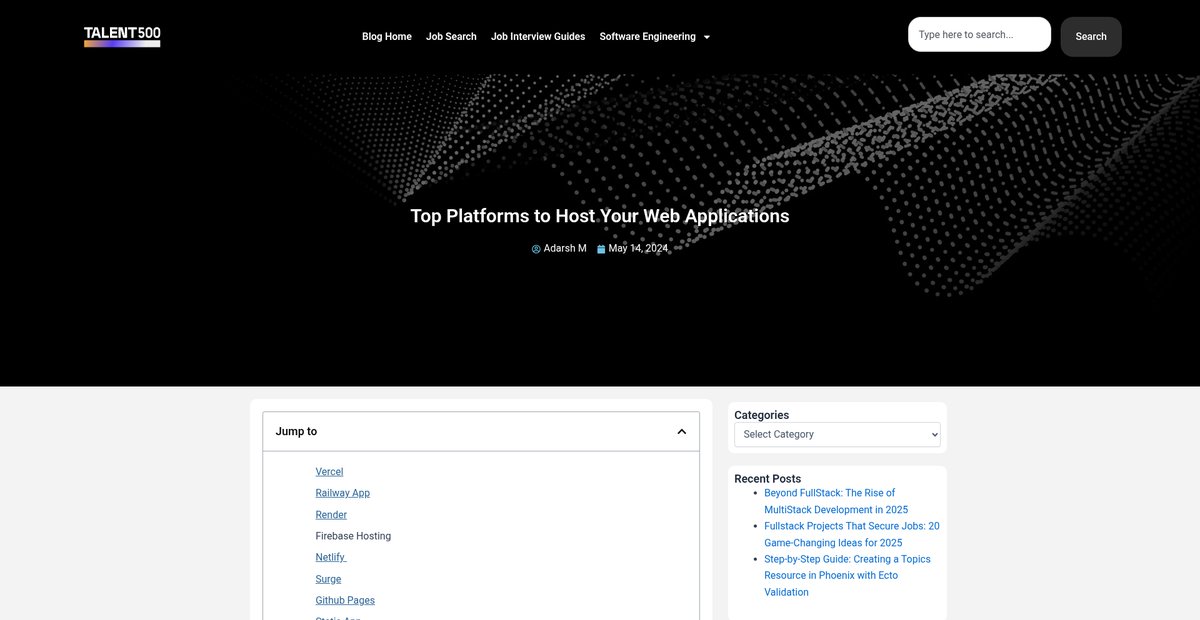Click the author name Adarsh M
Screen dimensions: 1200x620
tap(565, 249)
